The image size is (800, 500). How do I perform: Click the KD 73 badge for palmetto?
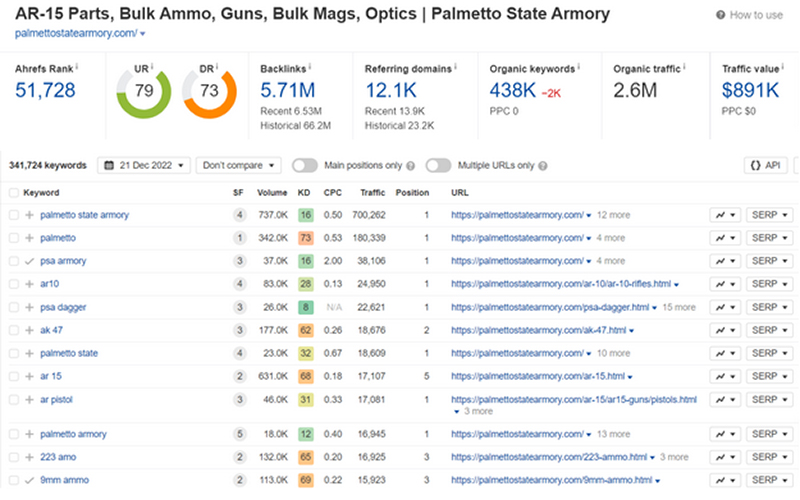tap(306, 238)
